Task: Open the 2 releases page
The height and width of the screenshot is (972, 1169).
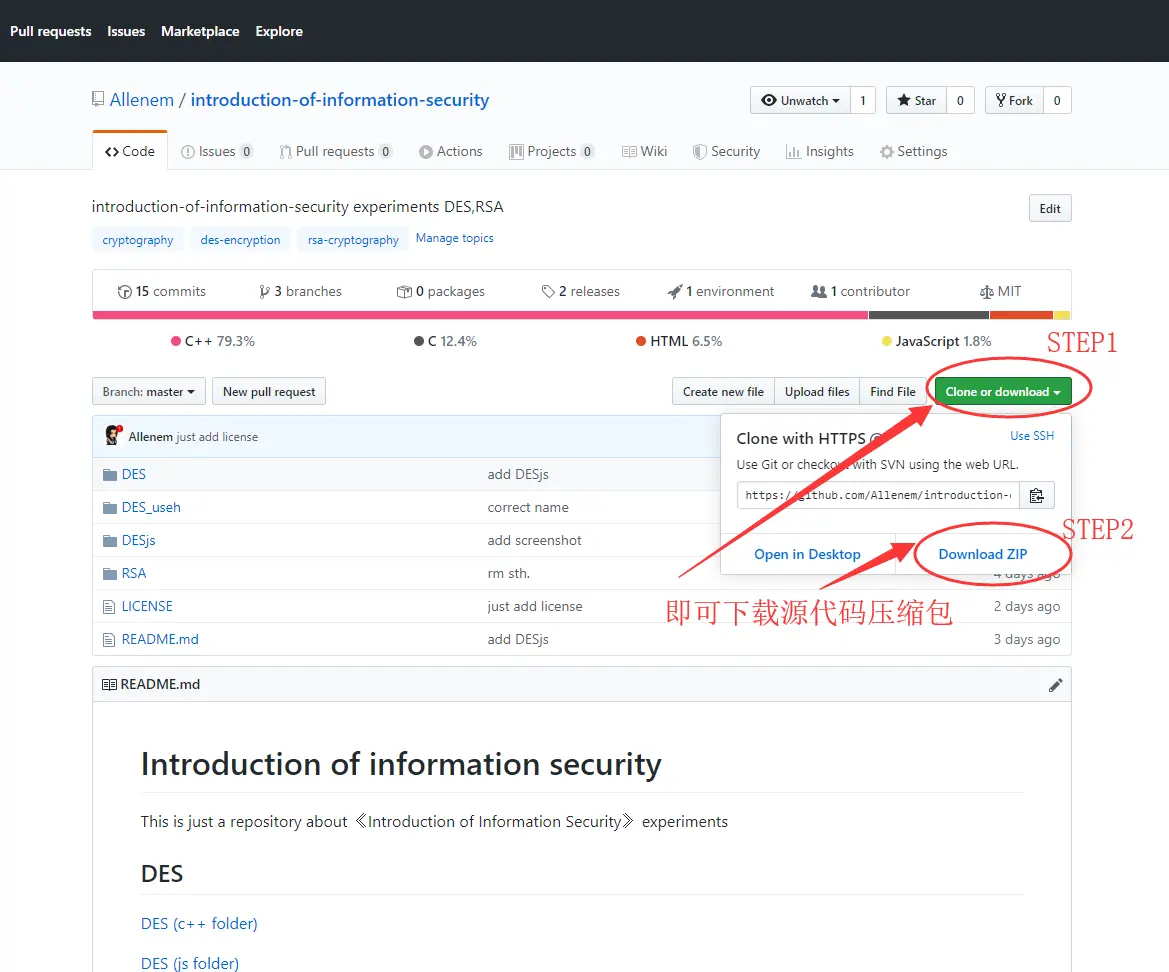Action: [x=580, y=291]
